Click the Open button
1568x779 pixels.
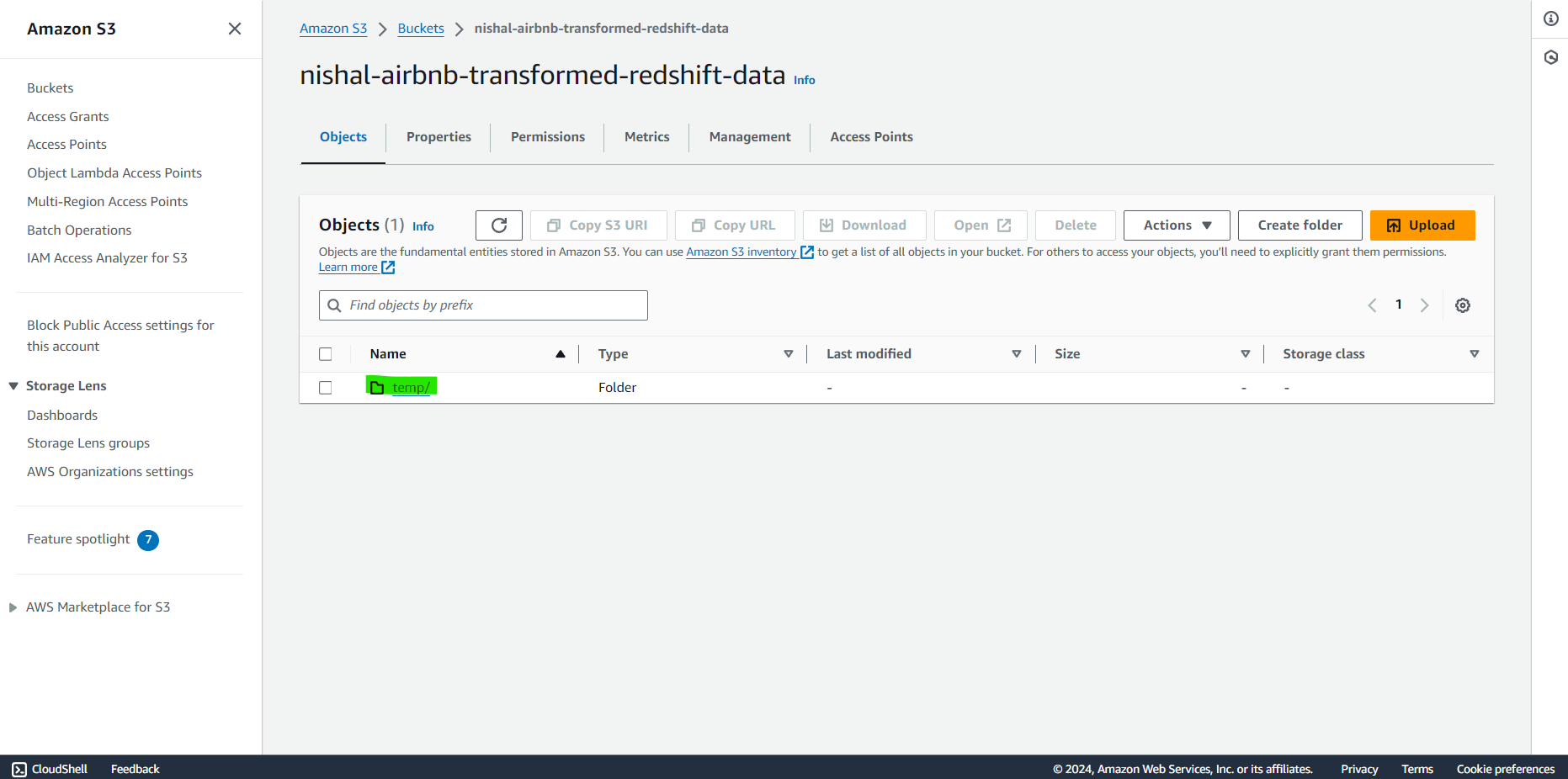(x=981, y=225)
